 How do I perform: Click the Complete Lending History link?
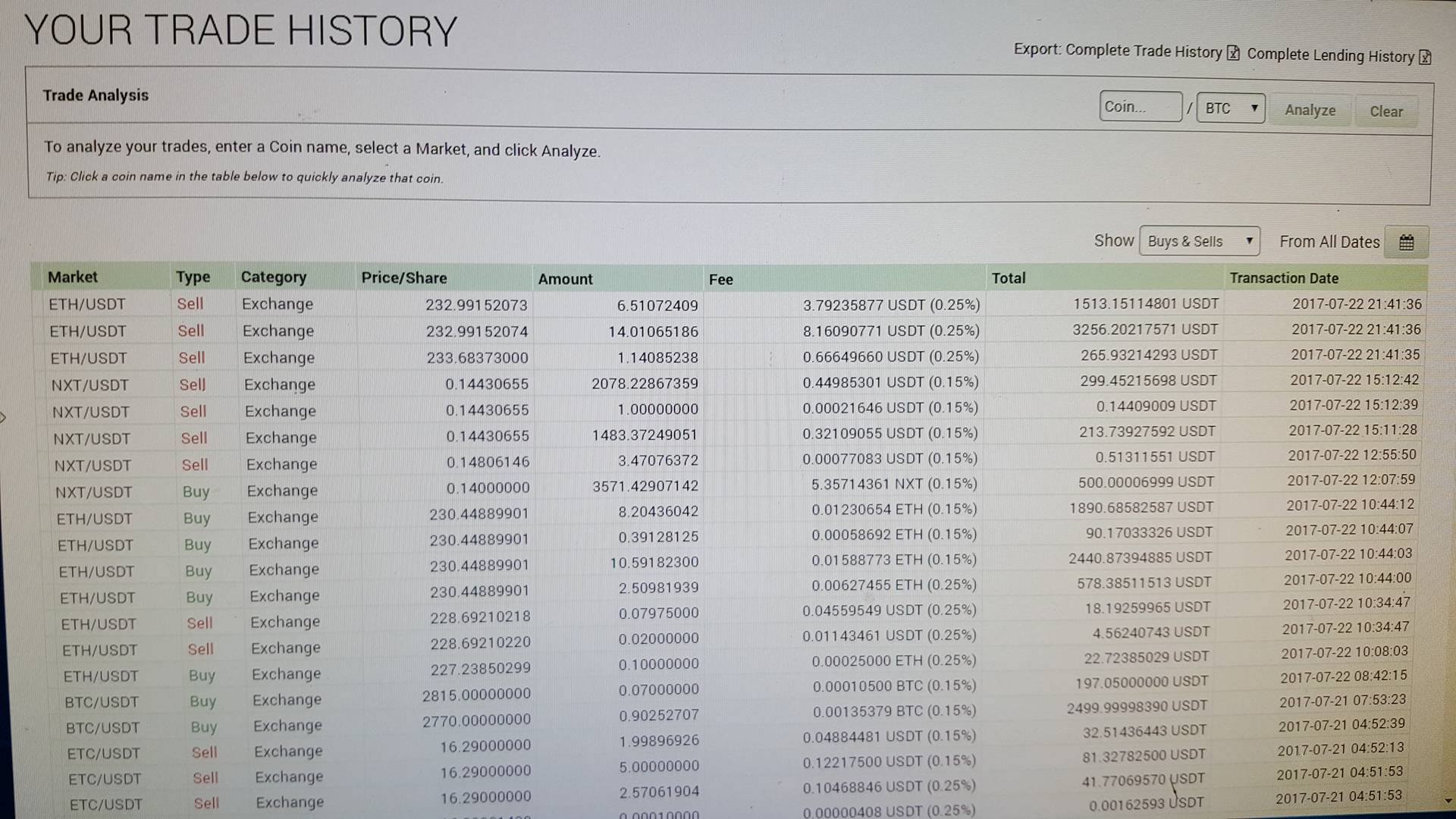coord(1330,55)
